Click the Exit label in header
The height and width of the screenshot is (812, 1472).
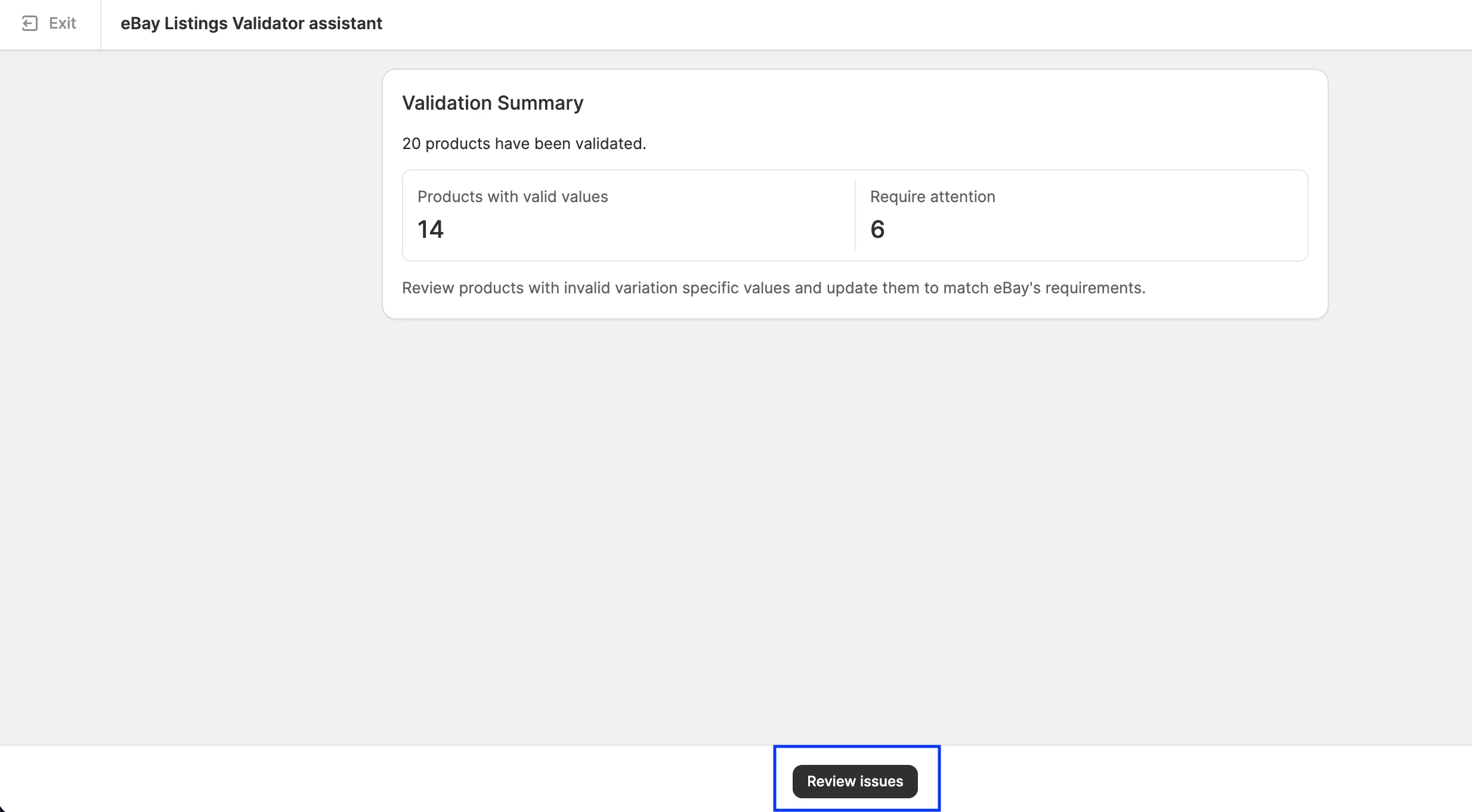[62, 23]
